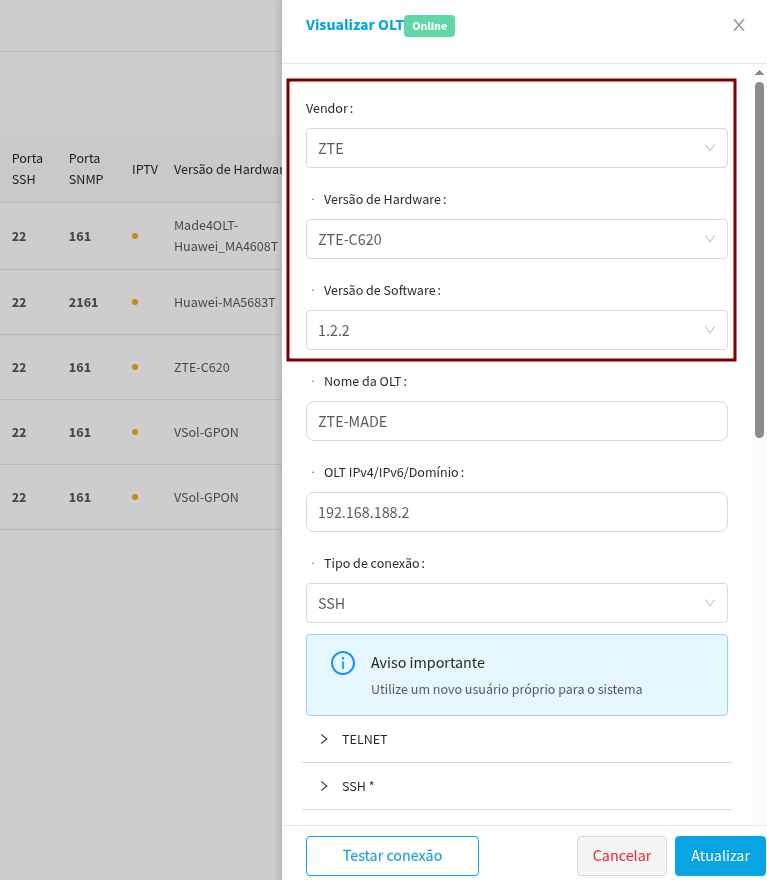Click IPTV status dot in Huawei-MA5683T row
This screenshot has height=880, width=767.
pos(135,302)
